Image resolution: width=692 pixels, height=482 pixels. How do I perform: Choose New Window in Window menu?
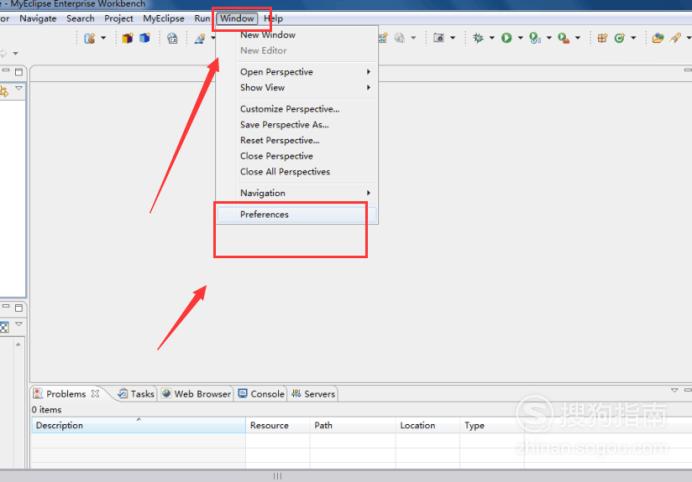coord(297,35)
